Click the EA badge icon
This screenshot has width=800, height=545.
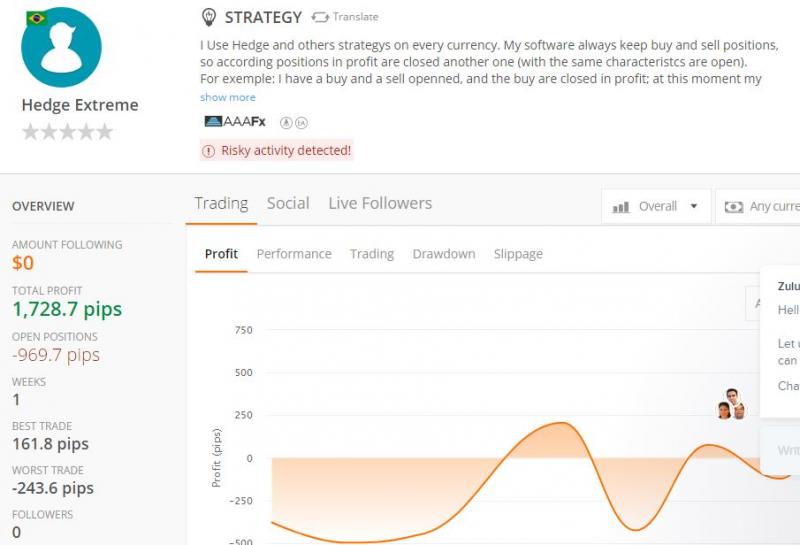(301, 122)
